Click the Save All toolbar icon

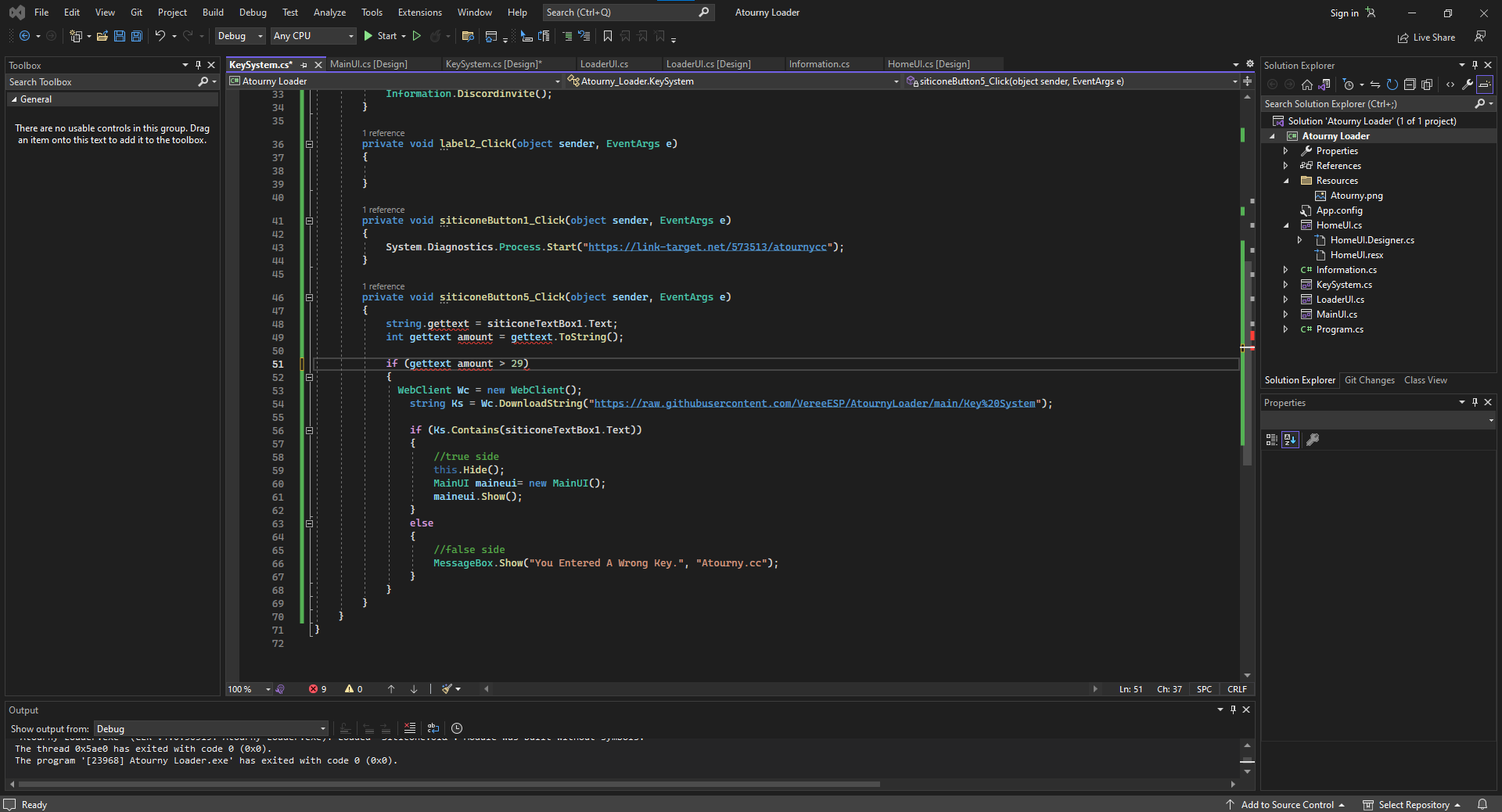tap(137, 36)
